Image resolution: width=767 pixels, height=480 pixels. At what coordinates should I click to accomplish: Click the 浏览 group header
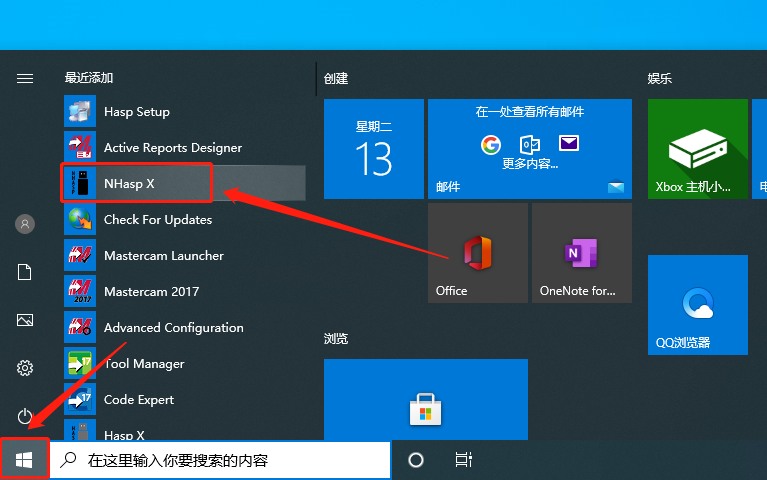click(336, 338)
